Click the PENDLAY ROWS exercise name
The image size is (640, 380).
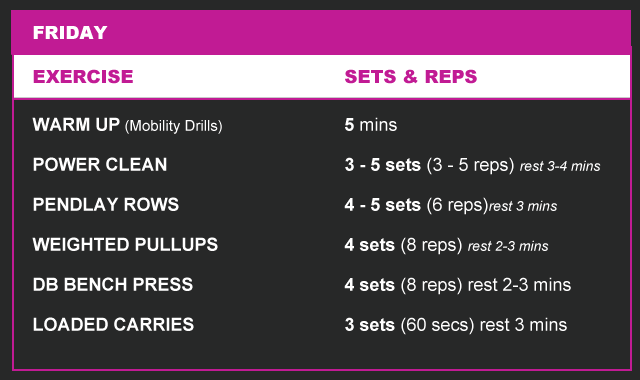point(106,204)
